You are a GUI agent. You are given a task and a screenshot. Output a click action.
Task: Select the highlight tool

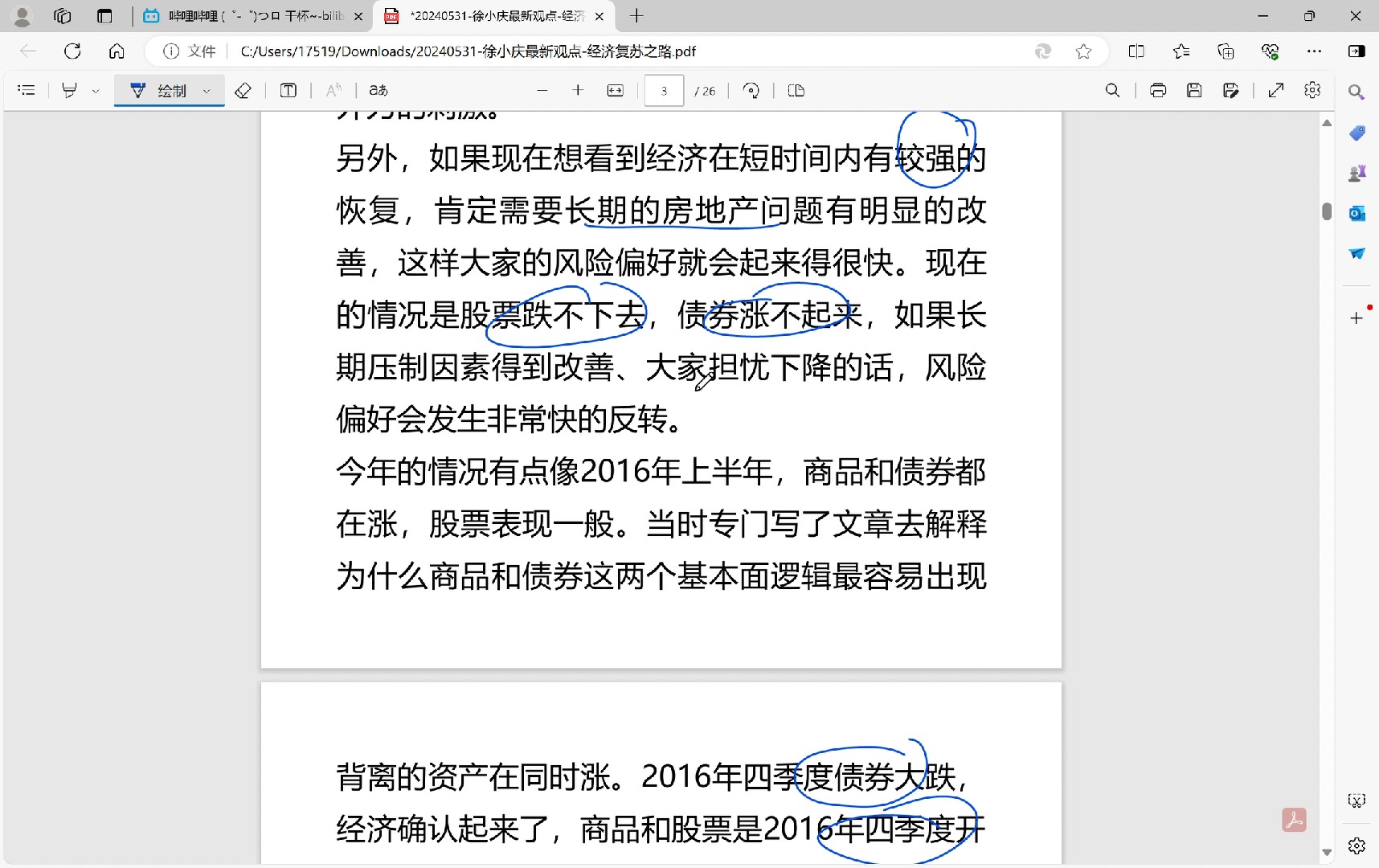tap(70, 90)
